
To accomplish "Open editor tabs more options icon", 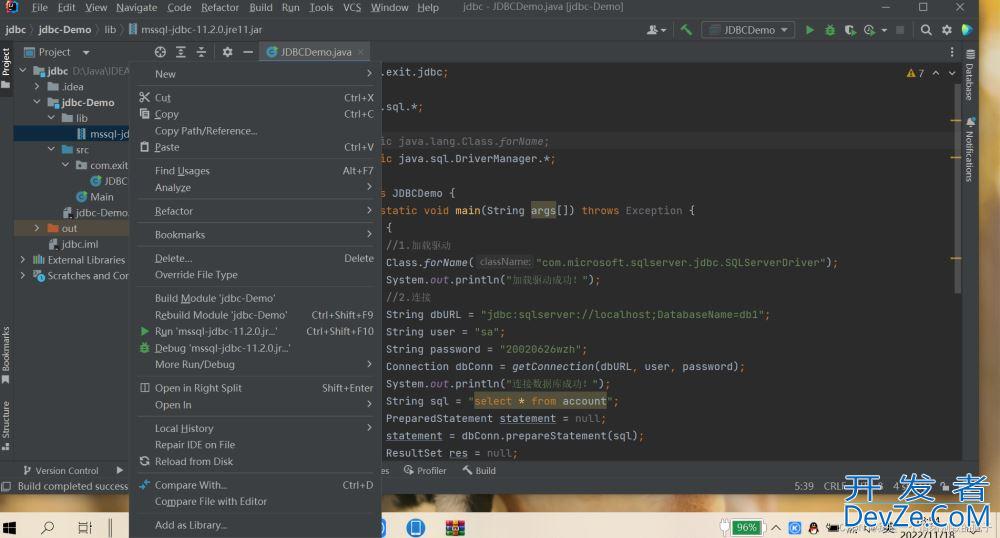I will click(x=952, y=52).
